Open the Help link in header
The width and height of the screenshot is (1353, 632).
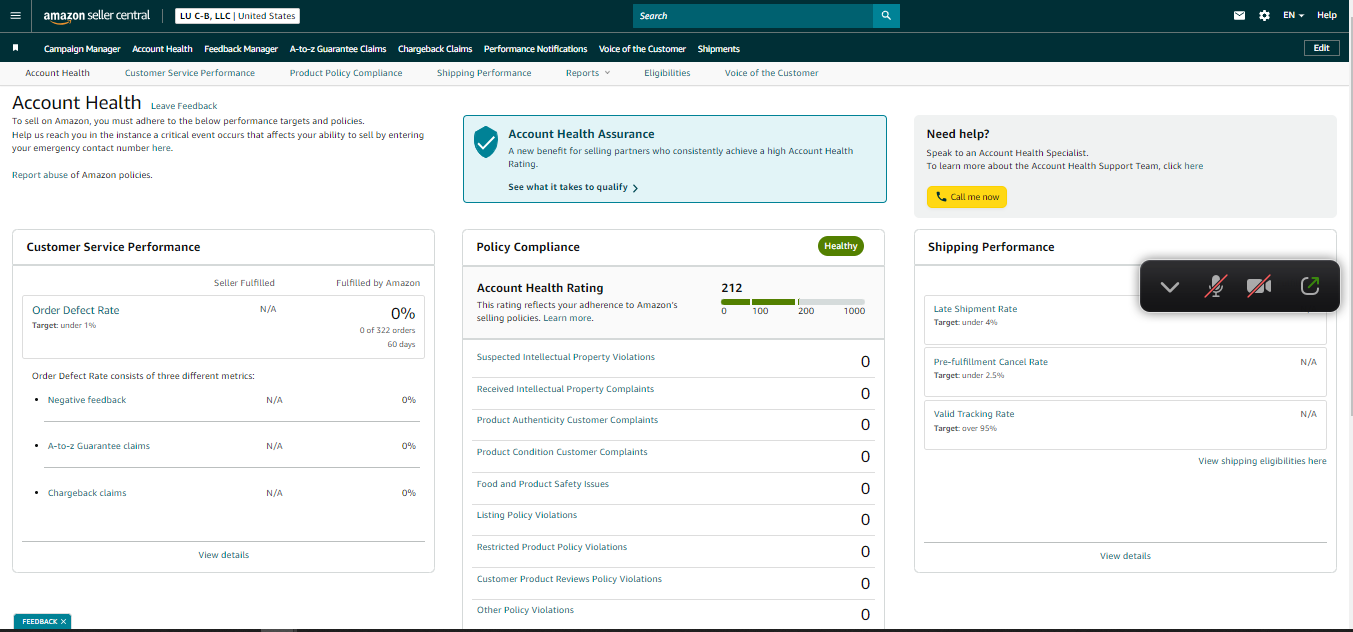[1327, 16]
